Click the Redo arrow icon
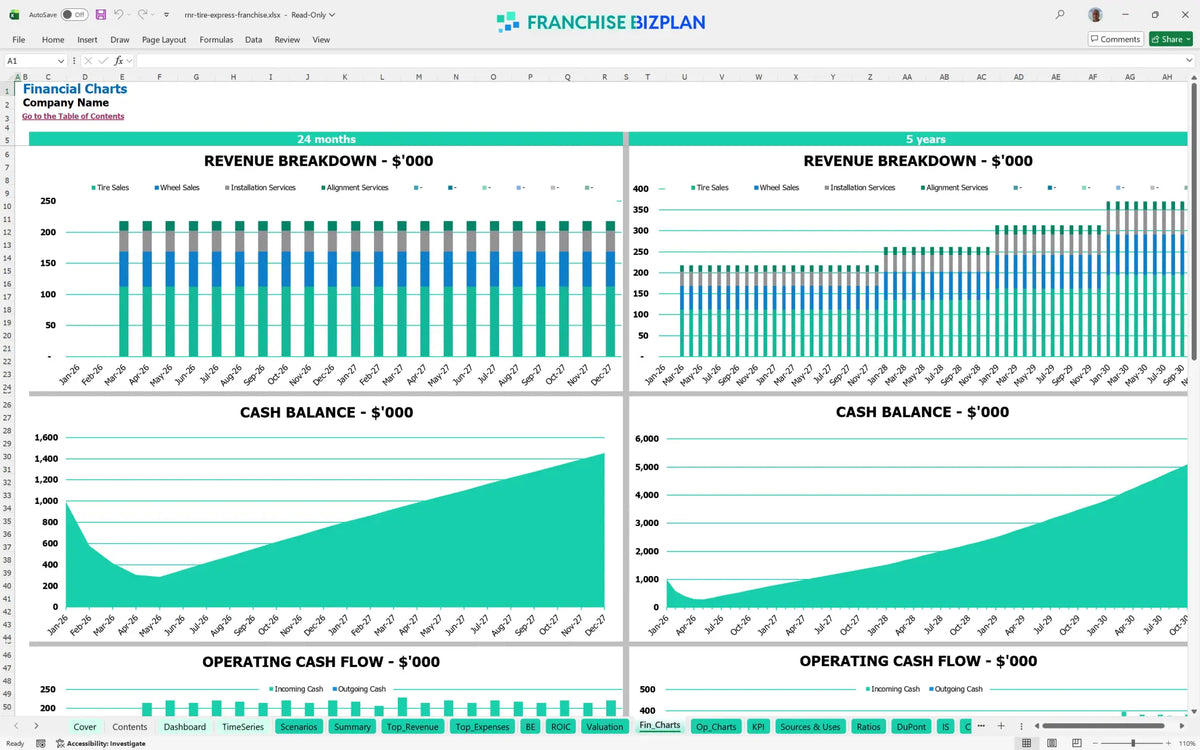Image resolution: width=1200 pixels, height=750 pixels. tap(142, 15)
